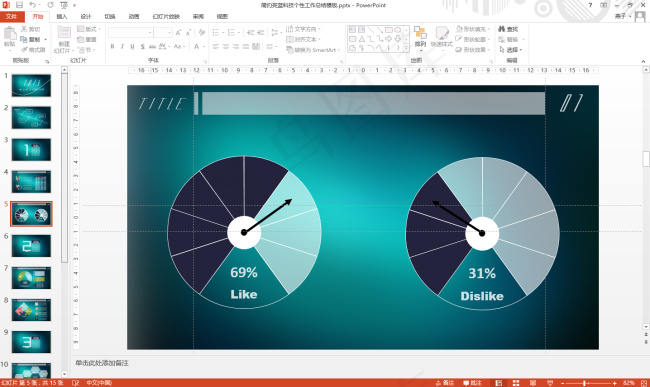Select slide 7 thumbnail

click(x=31, y=278)
